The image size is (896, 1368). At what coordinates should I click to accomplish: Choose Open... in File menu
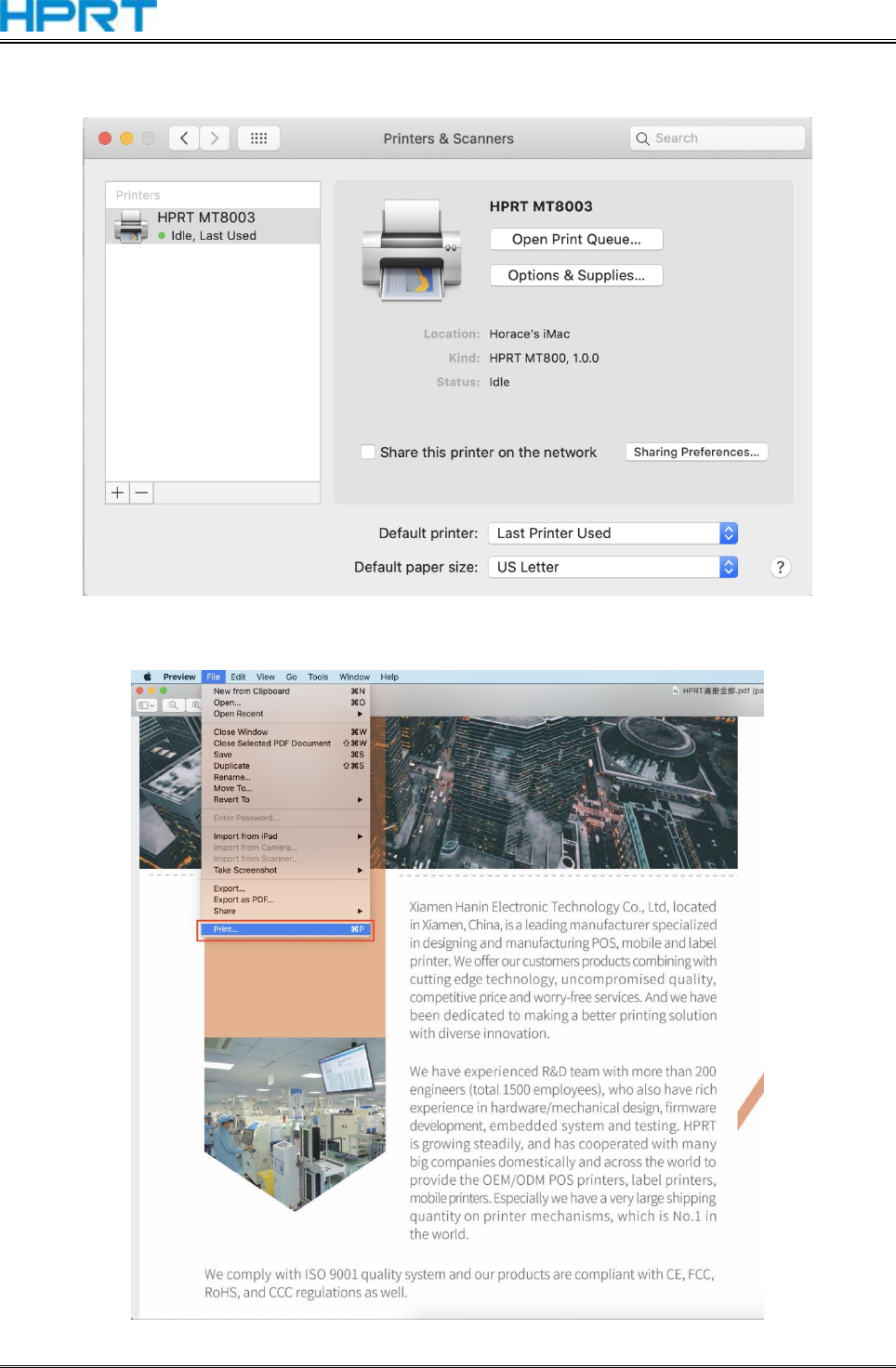(x=288, y=703)
